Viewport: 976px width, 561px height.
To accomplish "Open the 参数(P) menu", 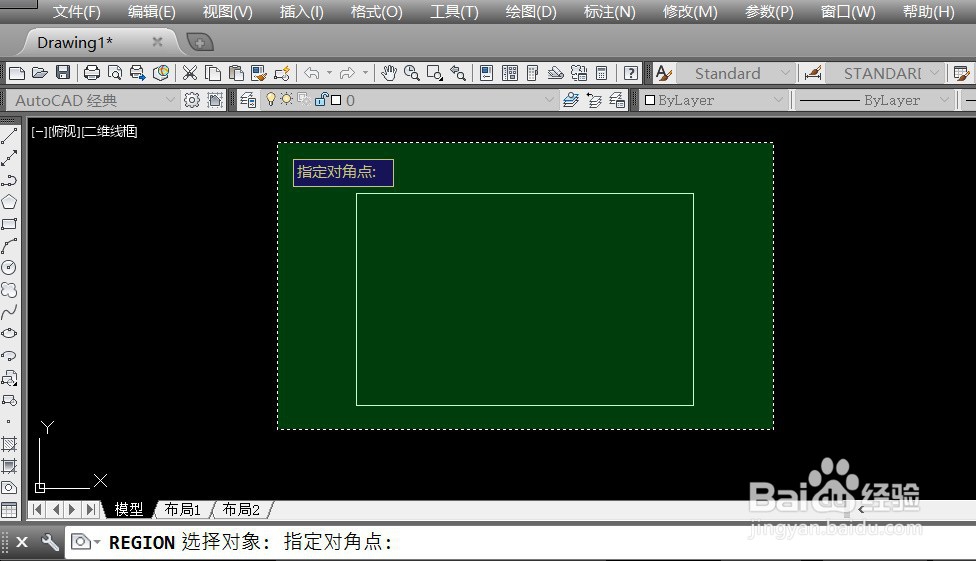I will point(769,11).
